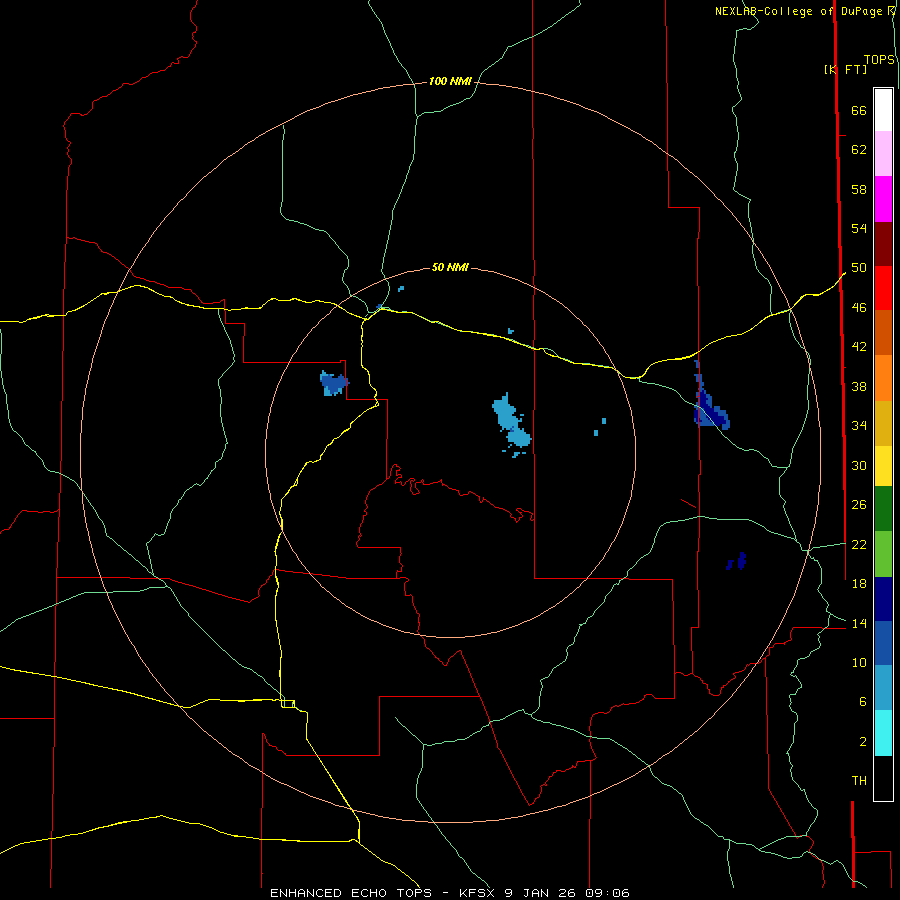Pick the cyan legend swatch
Screen dimensions: 900x900
coord(883,733)
